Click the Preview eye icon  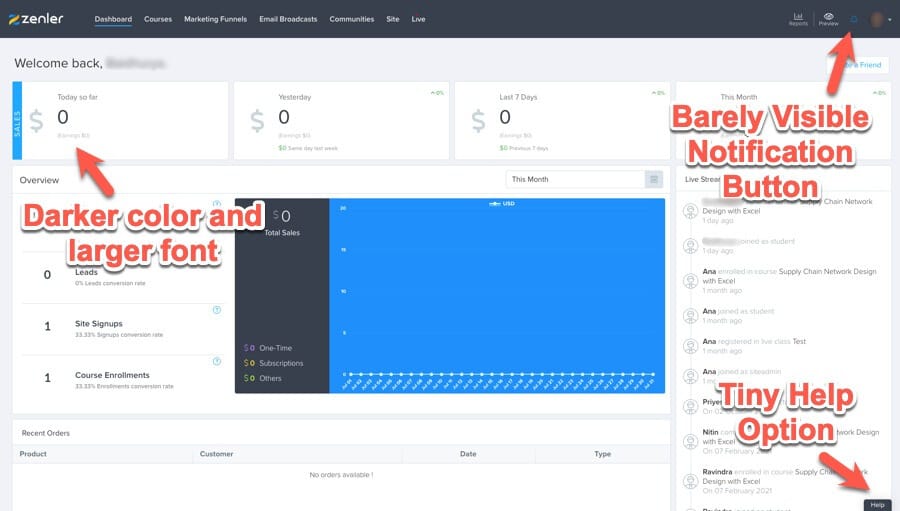[829, 18]
